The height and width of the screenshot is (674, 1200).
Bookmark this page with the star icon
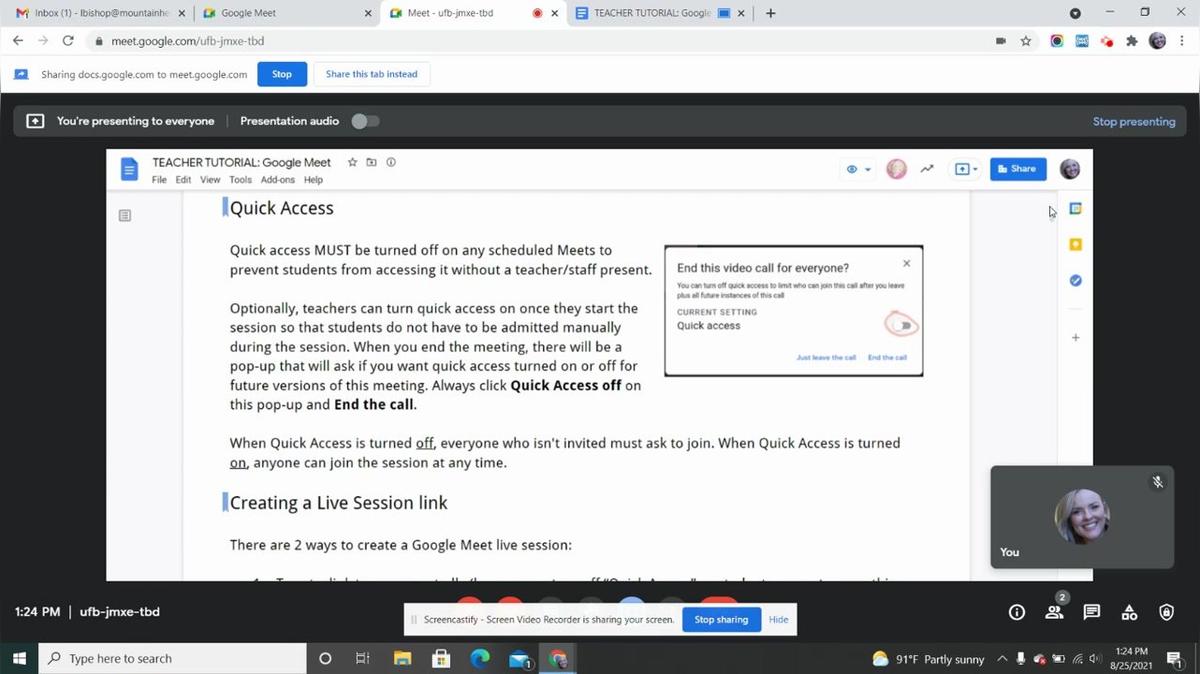(x=1026, y=41)
